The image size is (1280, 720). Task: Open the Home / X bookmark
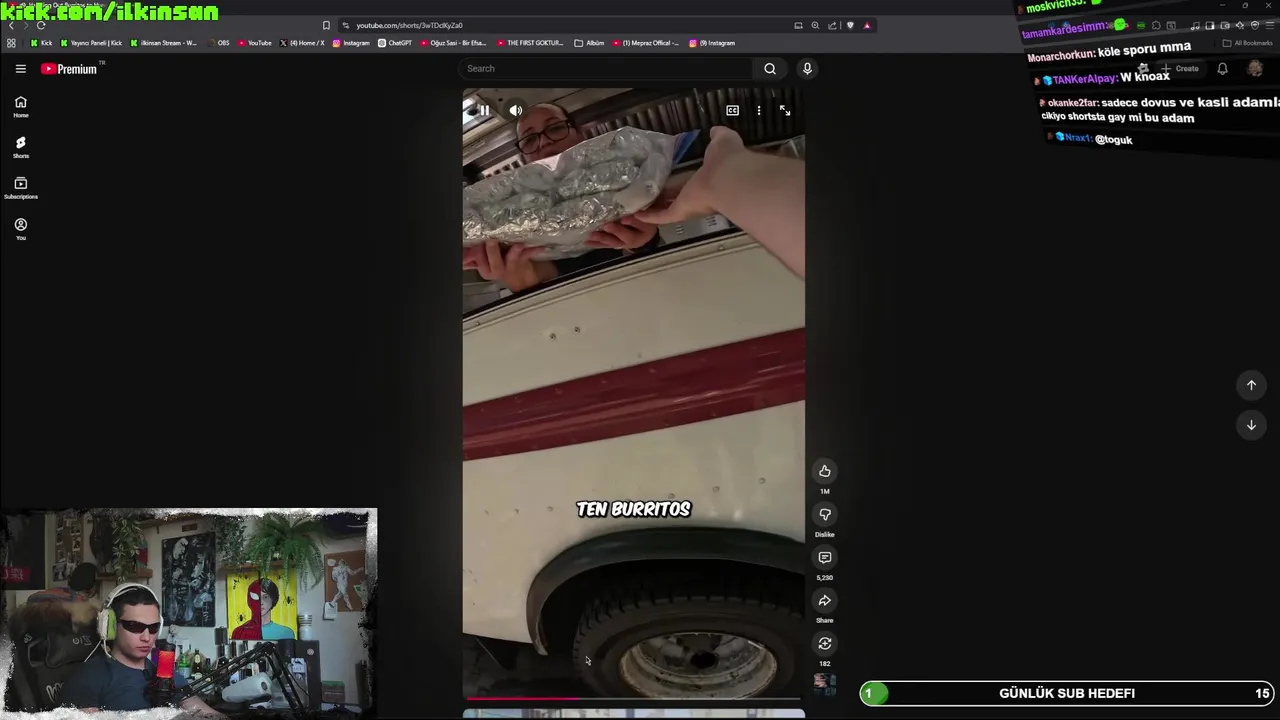point(302,43)
